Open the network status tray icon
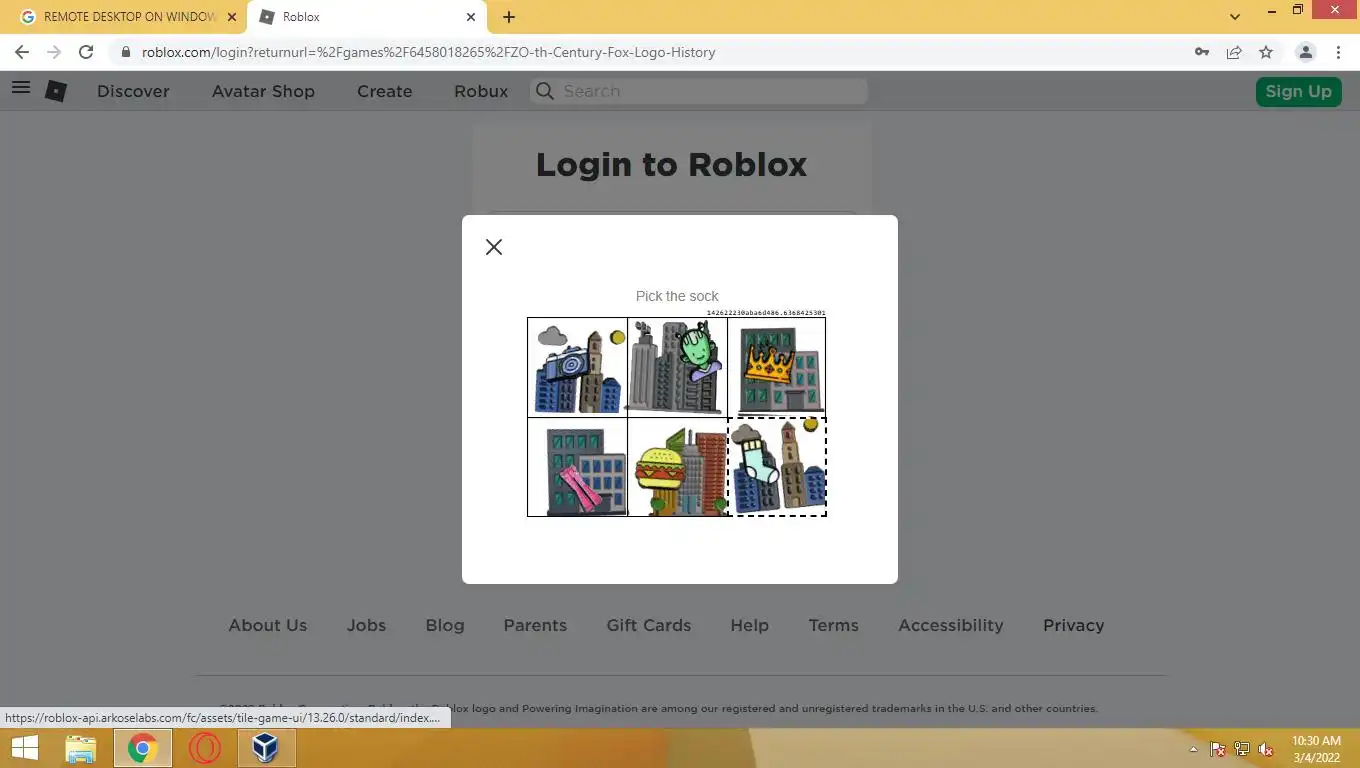 tap(1242, 749)
